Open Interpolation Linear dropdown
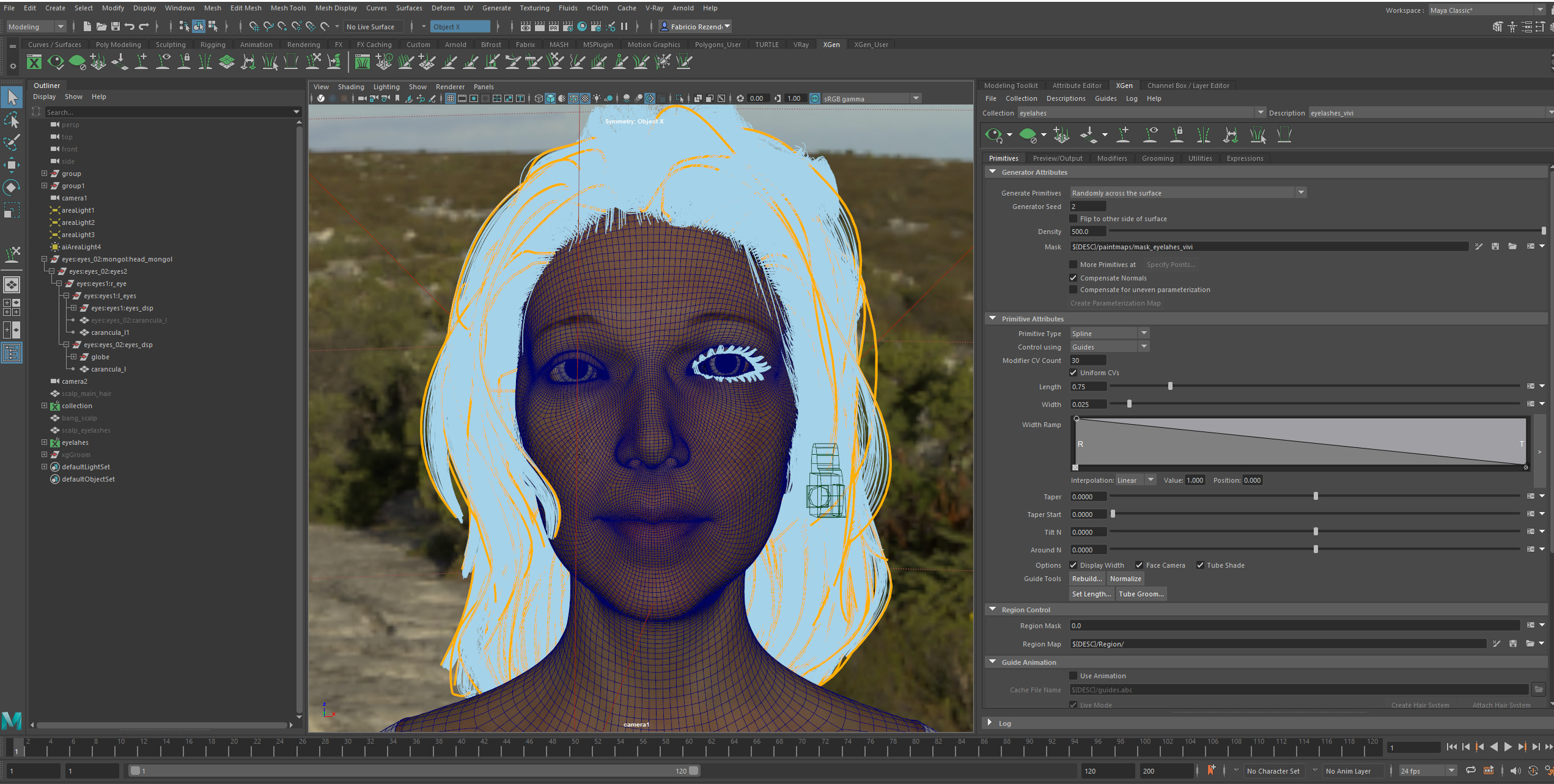The width and height of the screenshot is (1554, 784). (x=1136, y=480)
